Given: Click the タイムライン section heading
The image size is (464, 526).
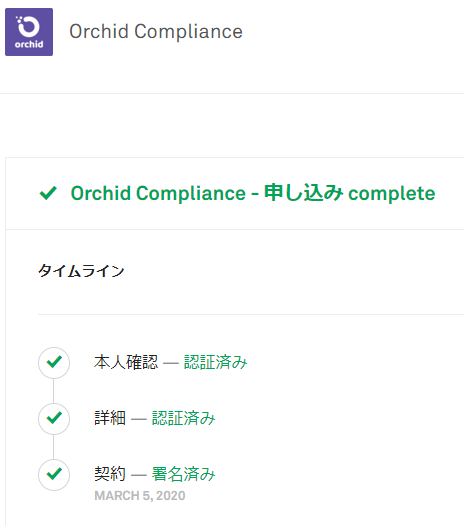Looking at the screenshot, I should click(81, 270).
